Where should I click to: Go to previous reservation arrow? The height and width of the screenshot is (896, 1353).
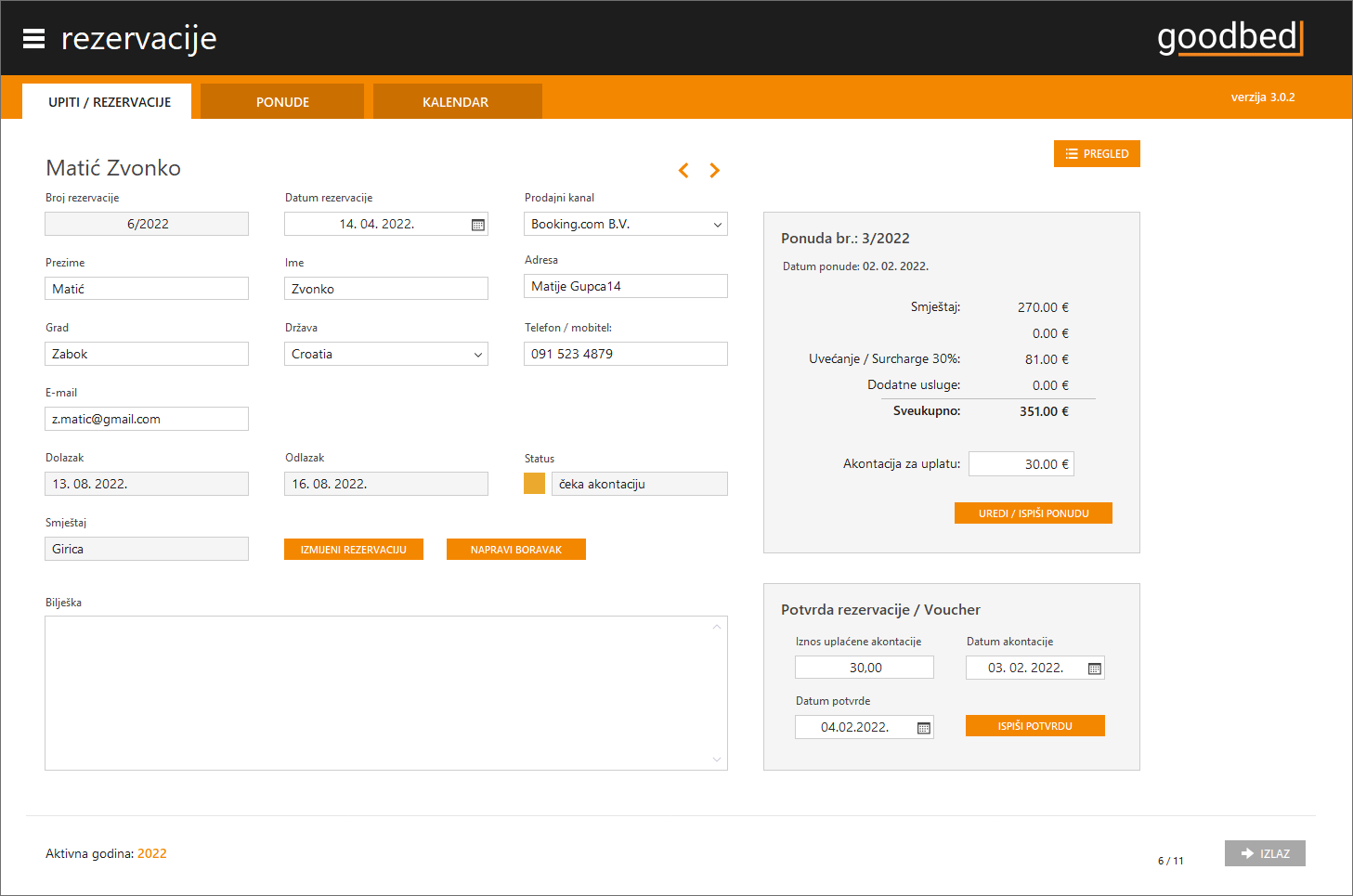683,170
